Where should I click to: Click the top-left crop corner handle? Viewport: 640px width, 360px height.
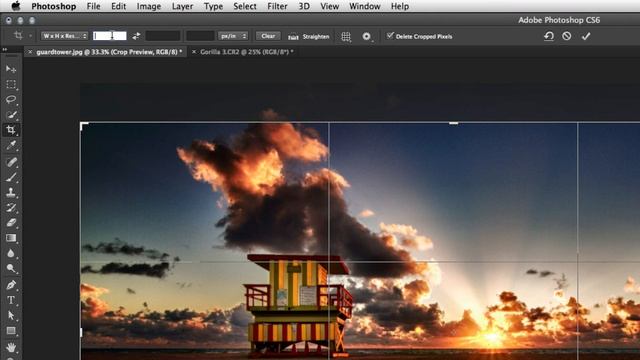click(x=83, y=125)
